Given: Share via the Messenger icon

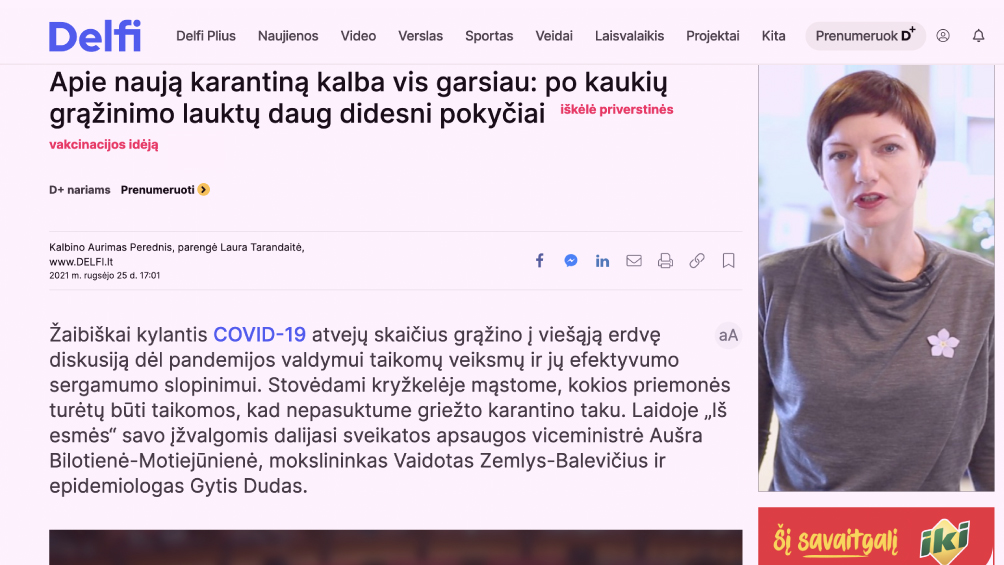Looking at the screenshot, I should pos(571,261).
